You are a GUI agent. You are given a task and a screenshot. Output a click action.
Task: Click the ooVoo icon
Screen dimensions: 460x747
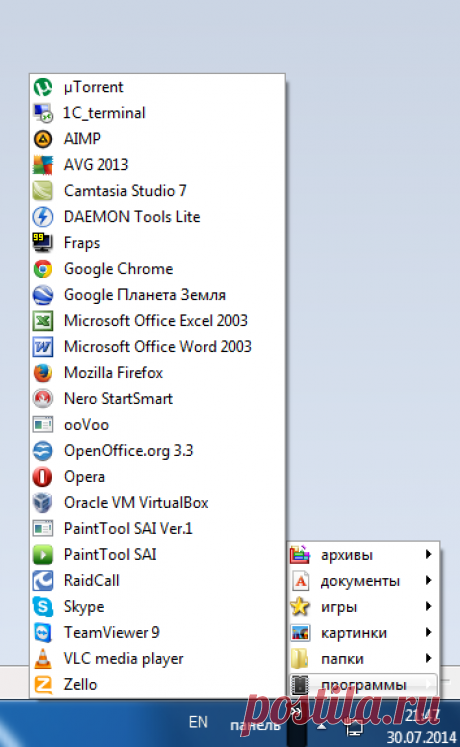43,425
